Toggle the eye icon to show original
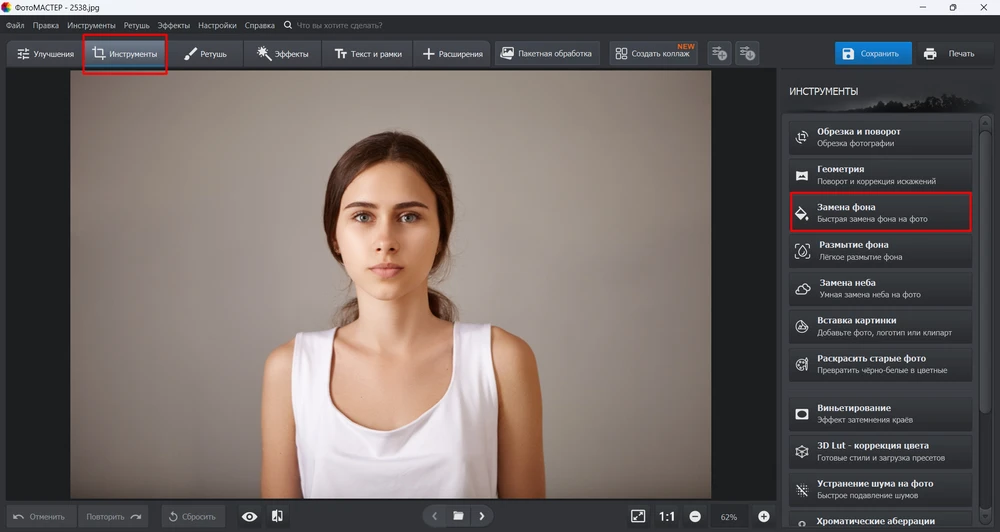 point(249,516)
